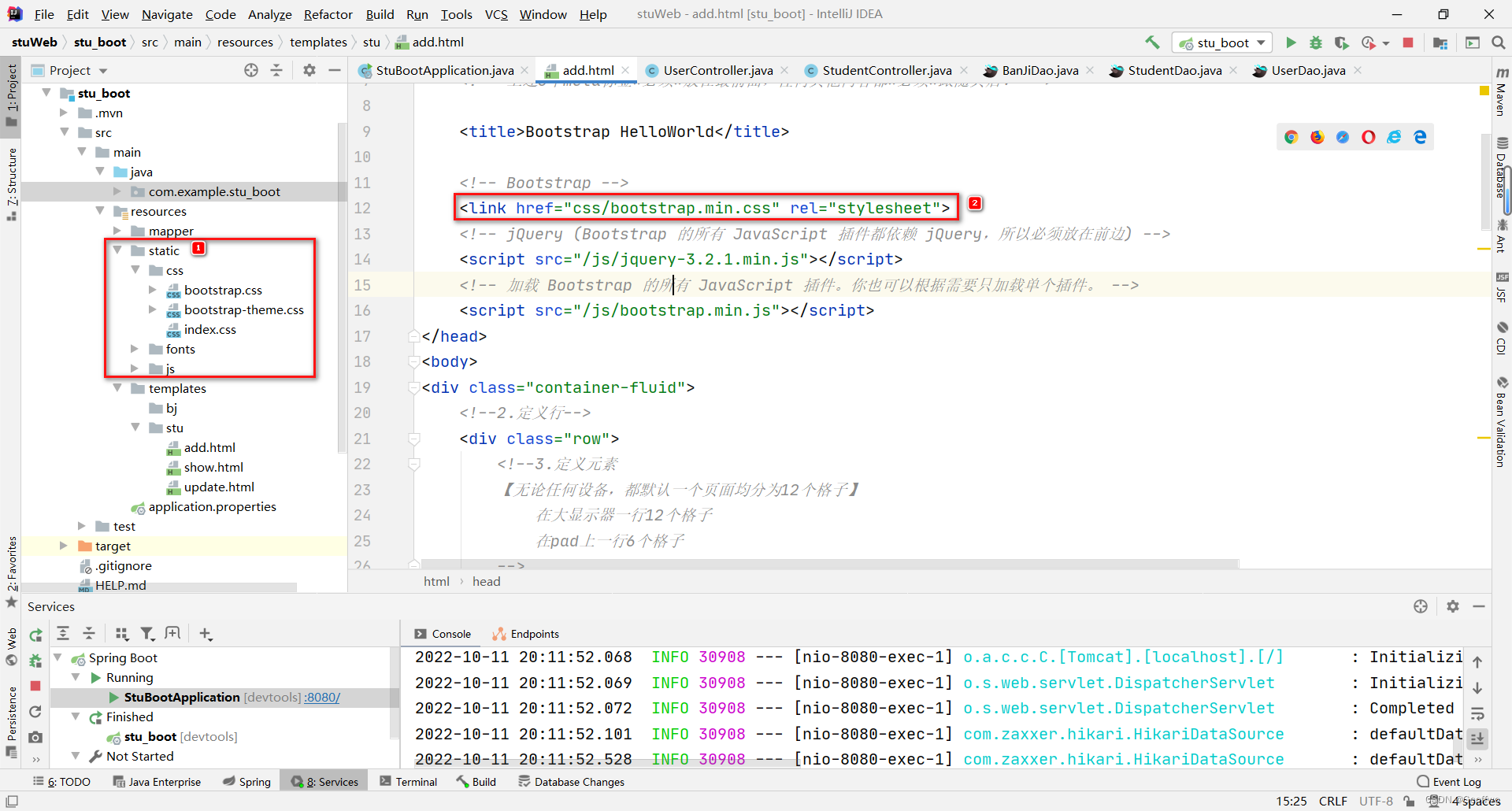Image resolution: width=1512 pixels, height=811 pixels.
Task: Click the UTF-8 encoding in status bar
Action: point(1376,801)
